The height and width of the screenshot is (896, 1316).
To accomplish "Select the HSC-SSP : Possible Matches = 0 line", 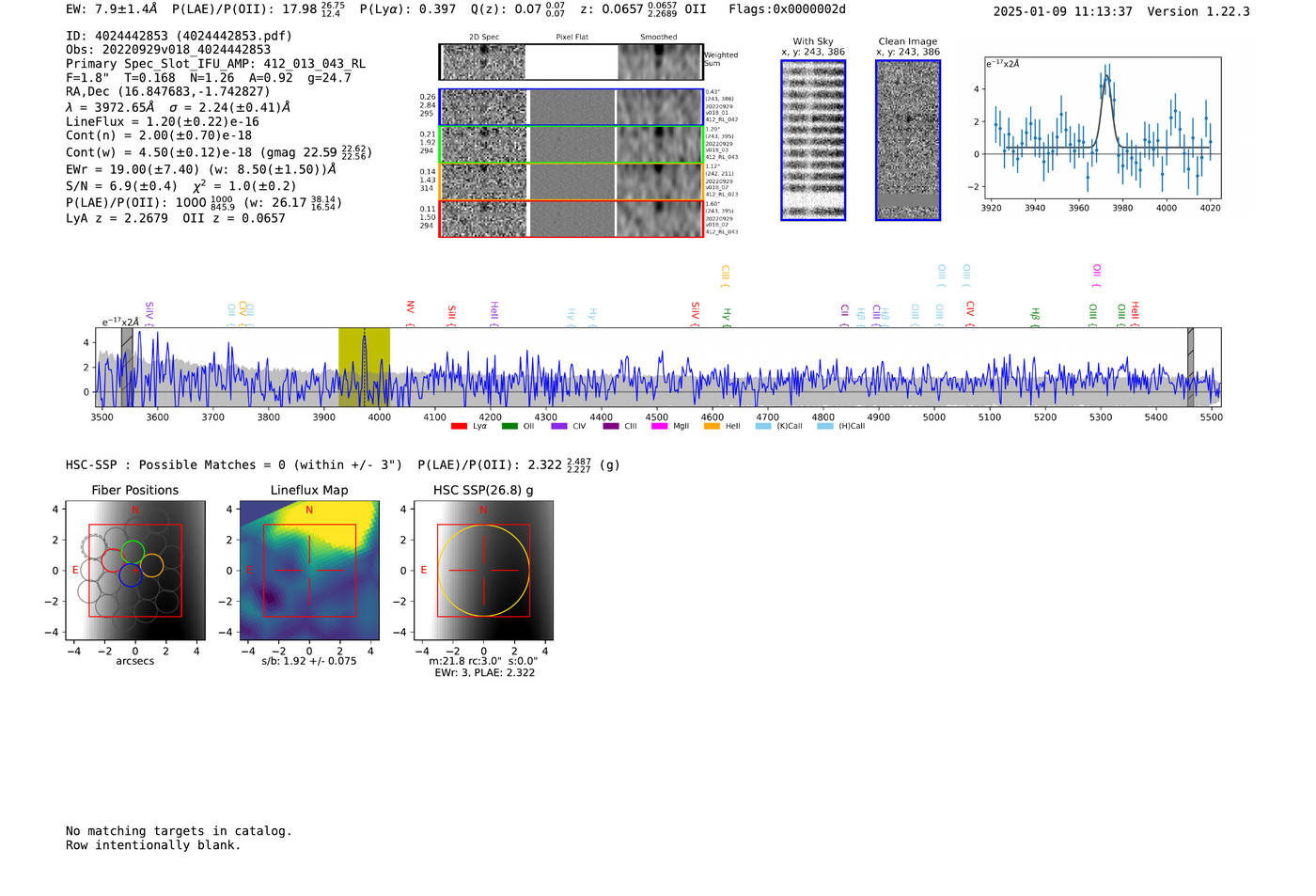I will click(234, 464).
